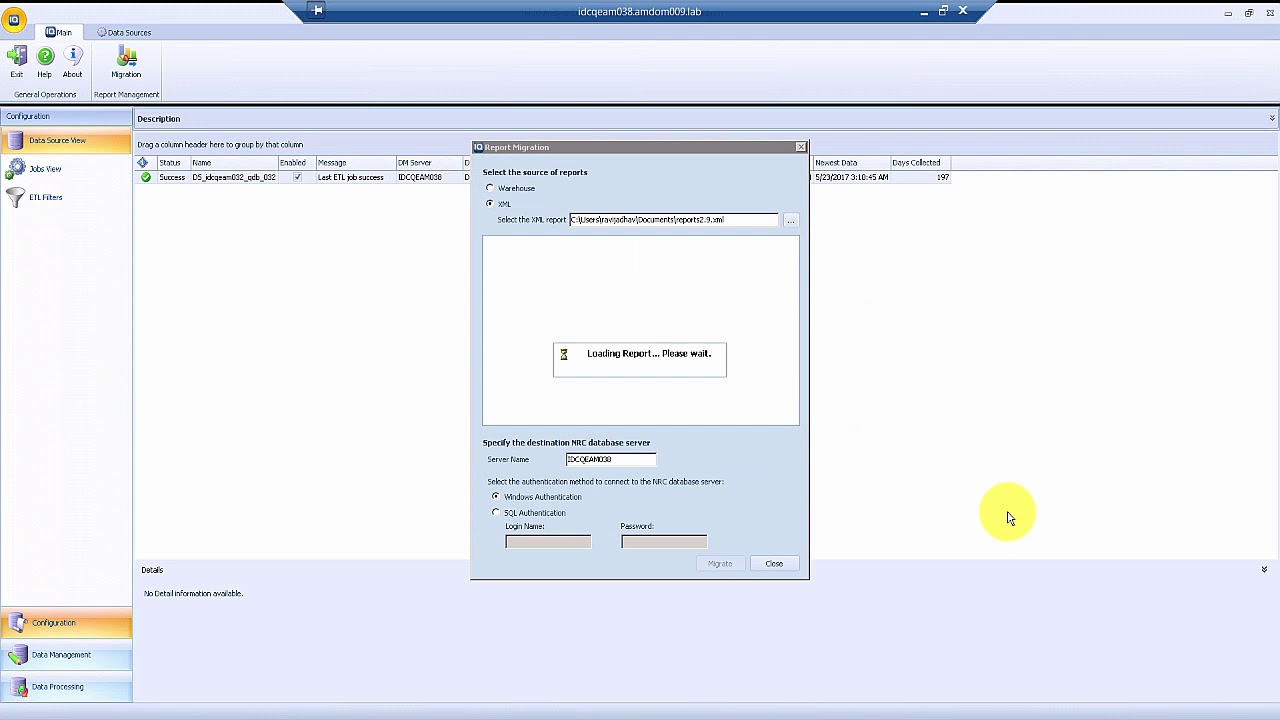Choose Windows Authentication option
Screen dimensions: 1280x720
click(x=496, y=497)
